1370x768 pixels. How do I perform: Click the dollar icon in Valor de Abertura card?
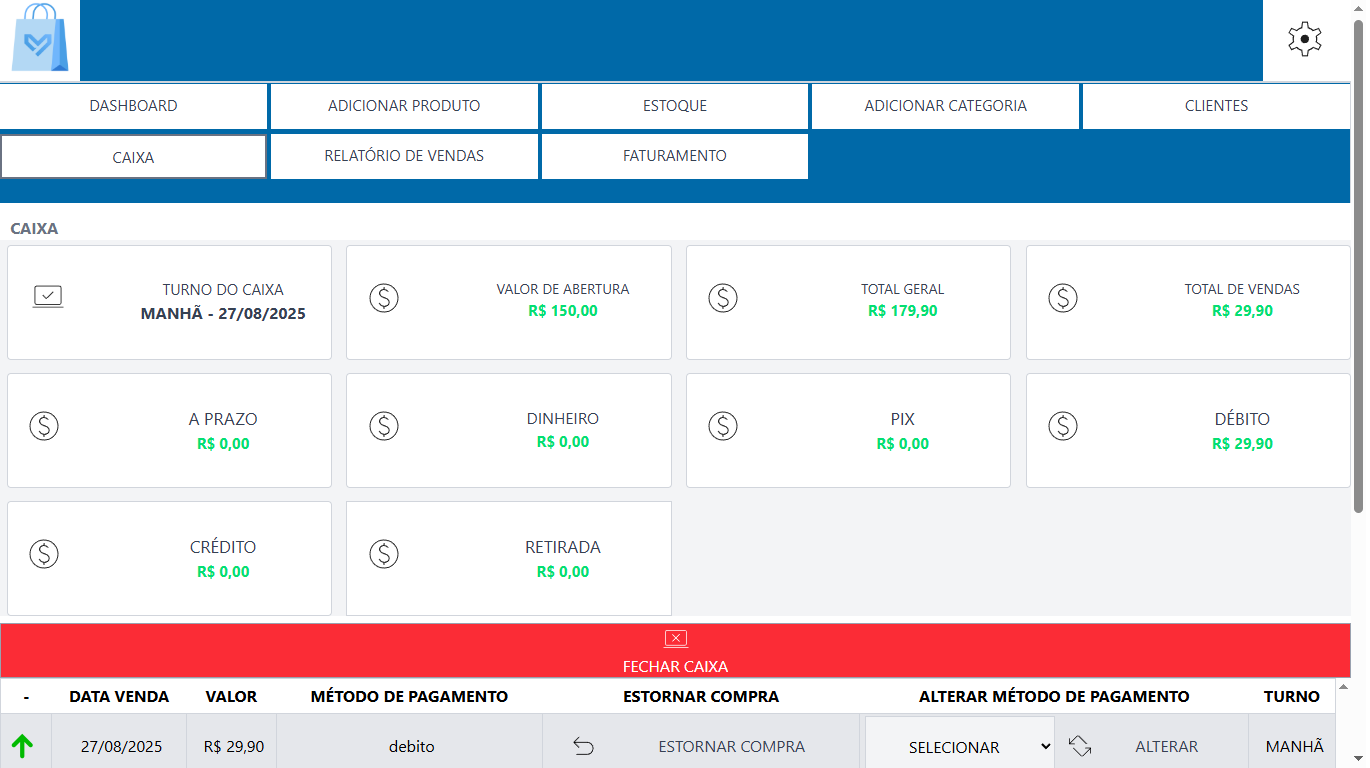384,297
